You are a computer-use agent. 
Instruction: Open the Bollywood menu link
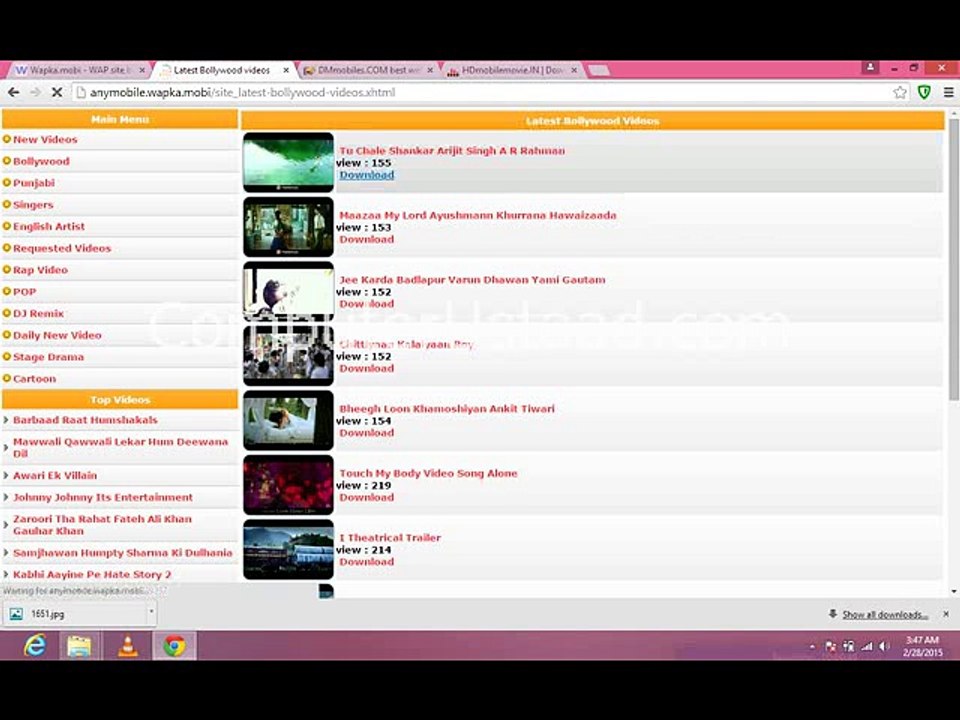[41, 162]
